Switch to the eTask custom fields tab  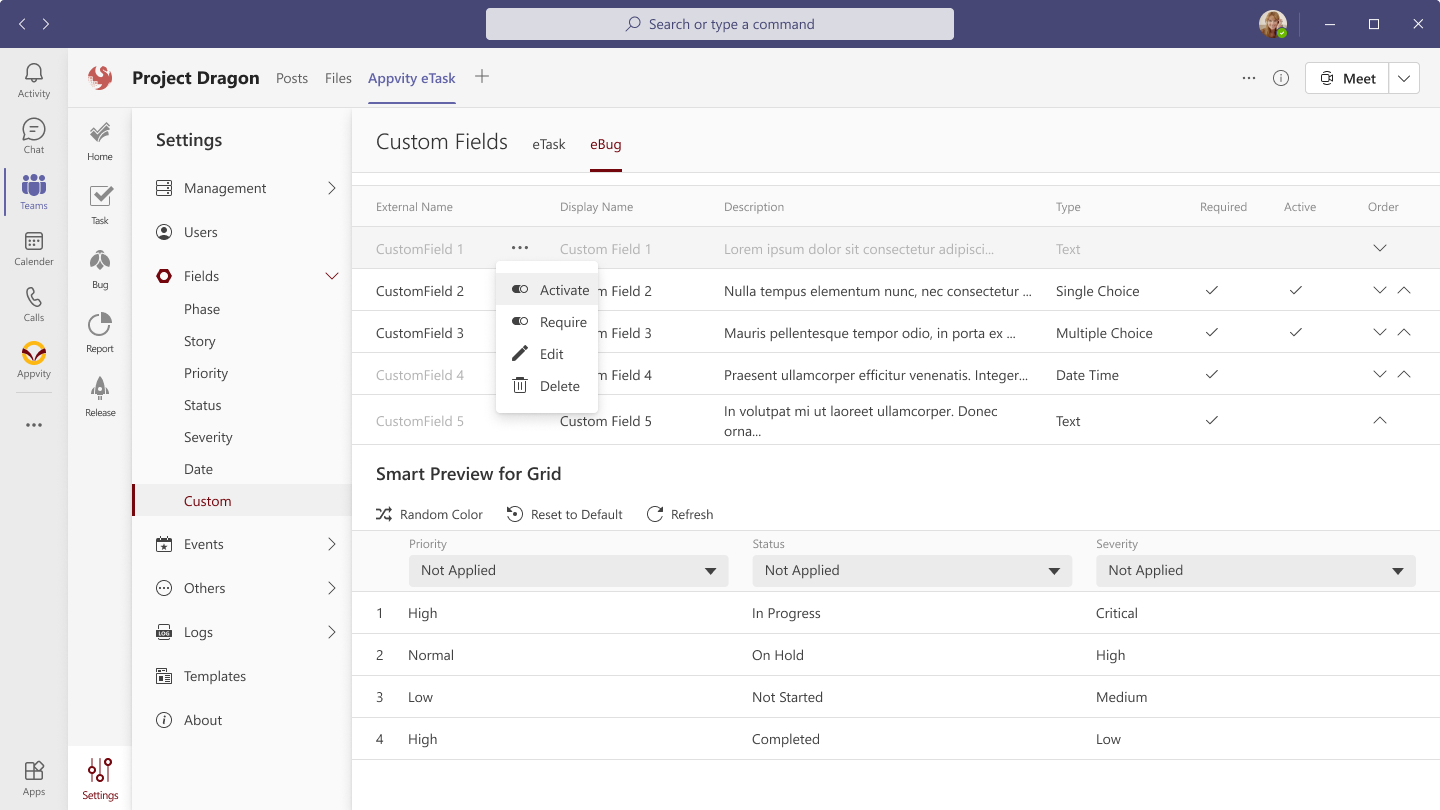click(548, 143)
